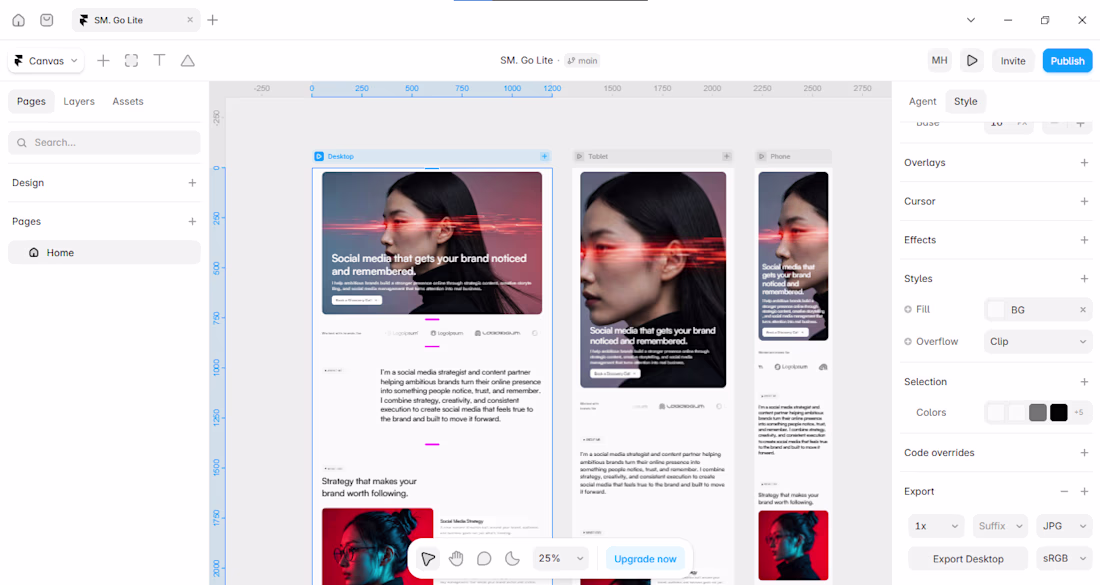Select the Text tool
The width and height of the screenshot is (1100, 585).
pos(159,61)
